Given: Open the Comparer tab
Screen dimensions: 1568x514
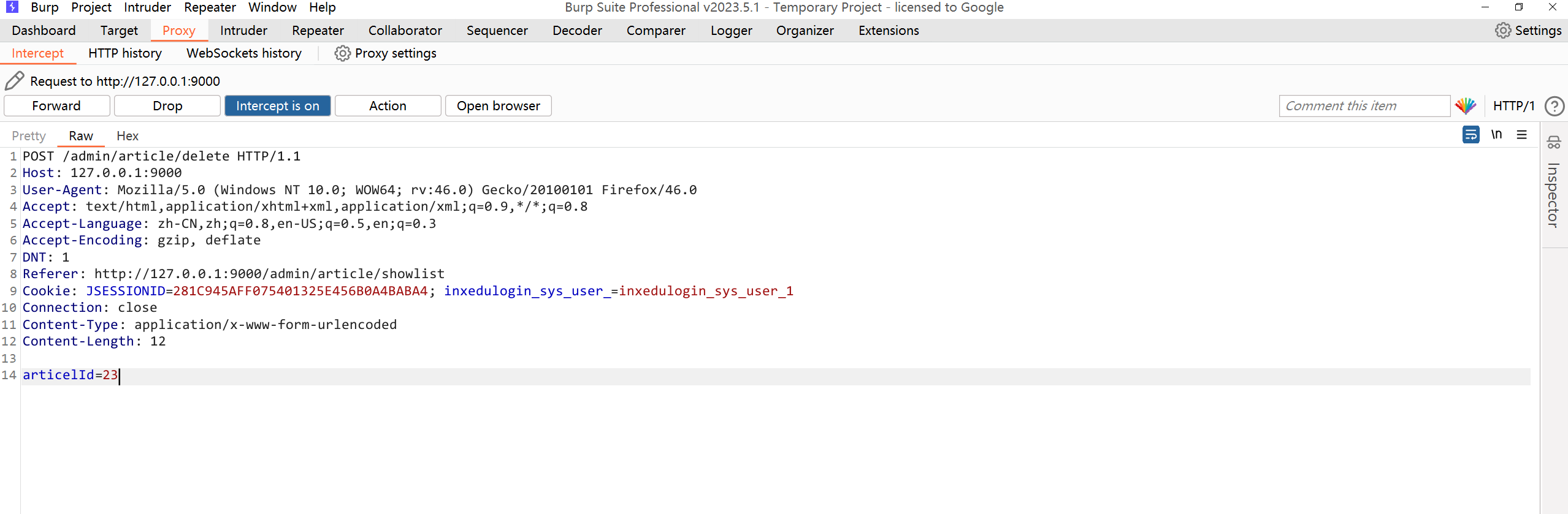Looking at the screenshot, I should [656, 31].
